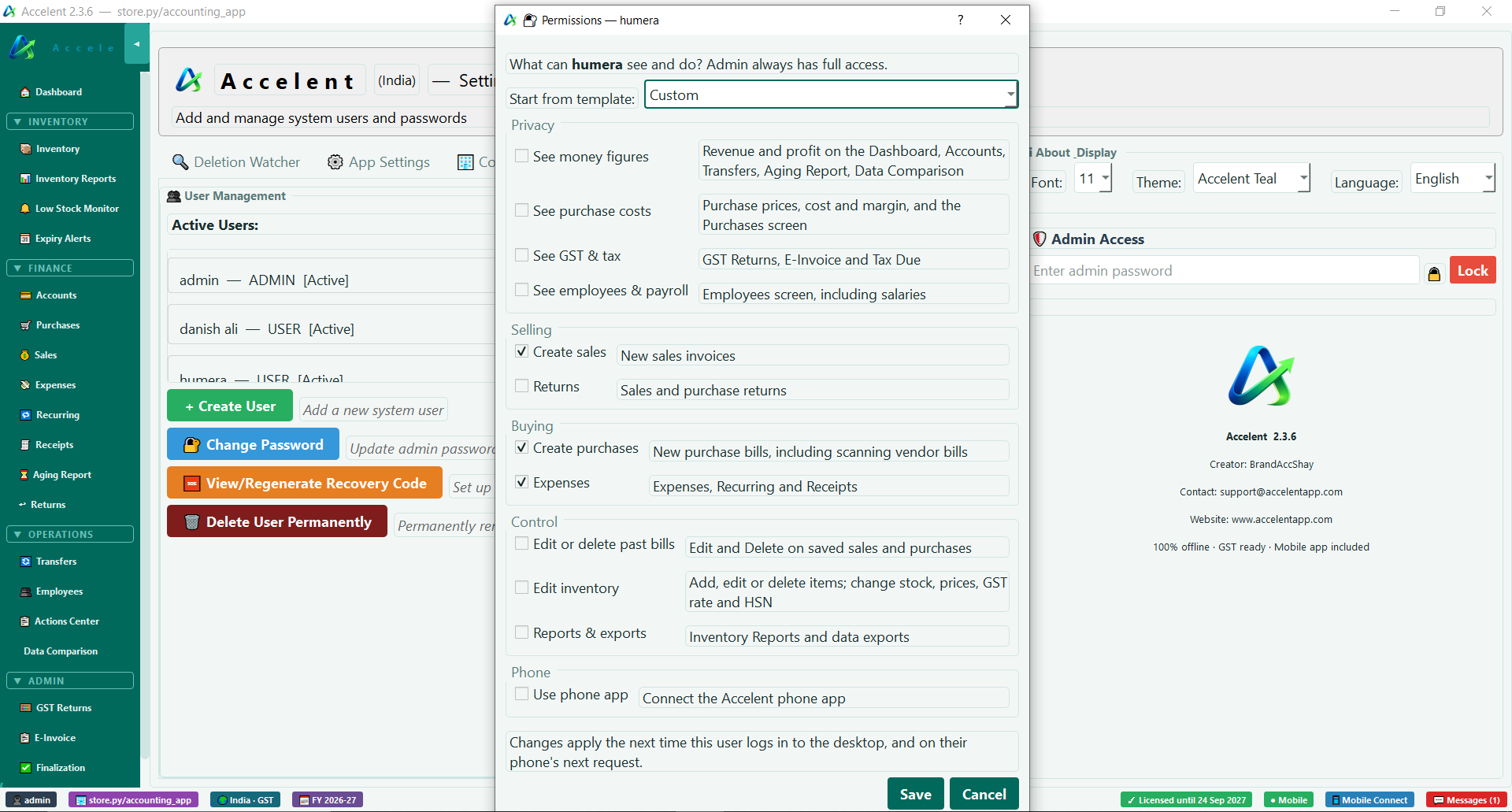
Task: Open Aging Report hourglass icon
Action: pyautogui.click(x=24, y=475)
